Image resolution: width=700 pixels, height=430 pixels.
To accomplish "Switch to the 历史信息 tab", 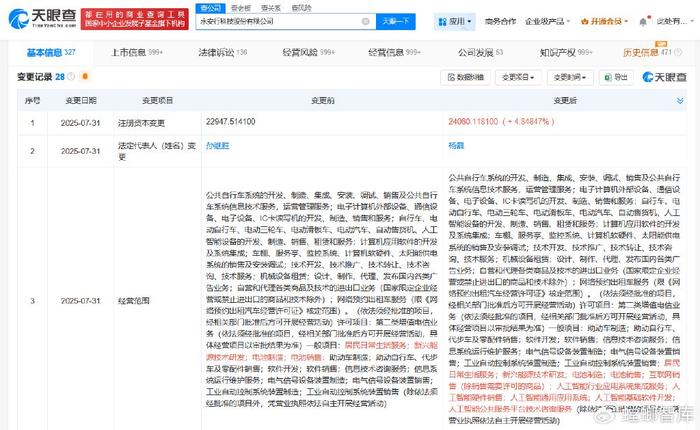I will coord(647,53).
